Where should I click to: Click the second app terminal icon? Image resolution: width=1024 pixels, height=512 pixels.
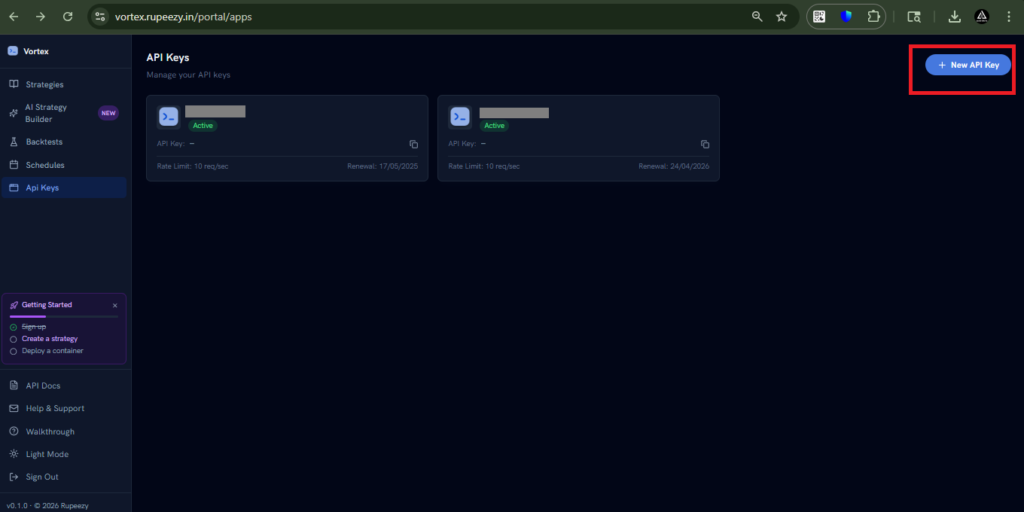click(460, 117)
